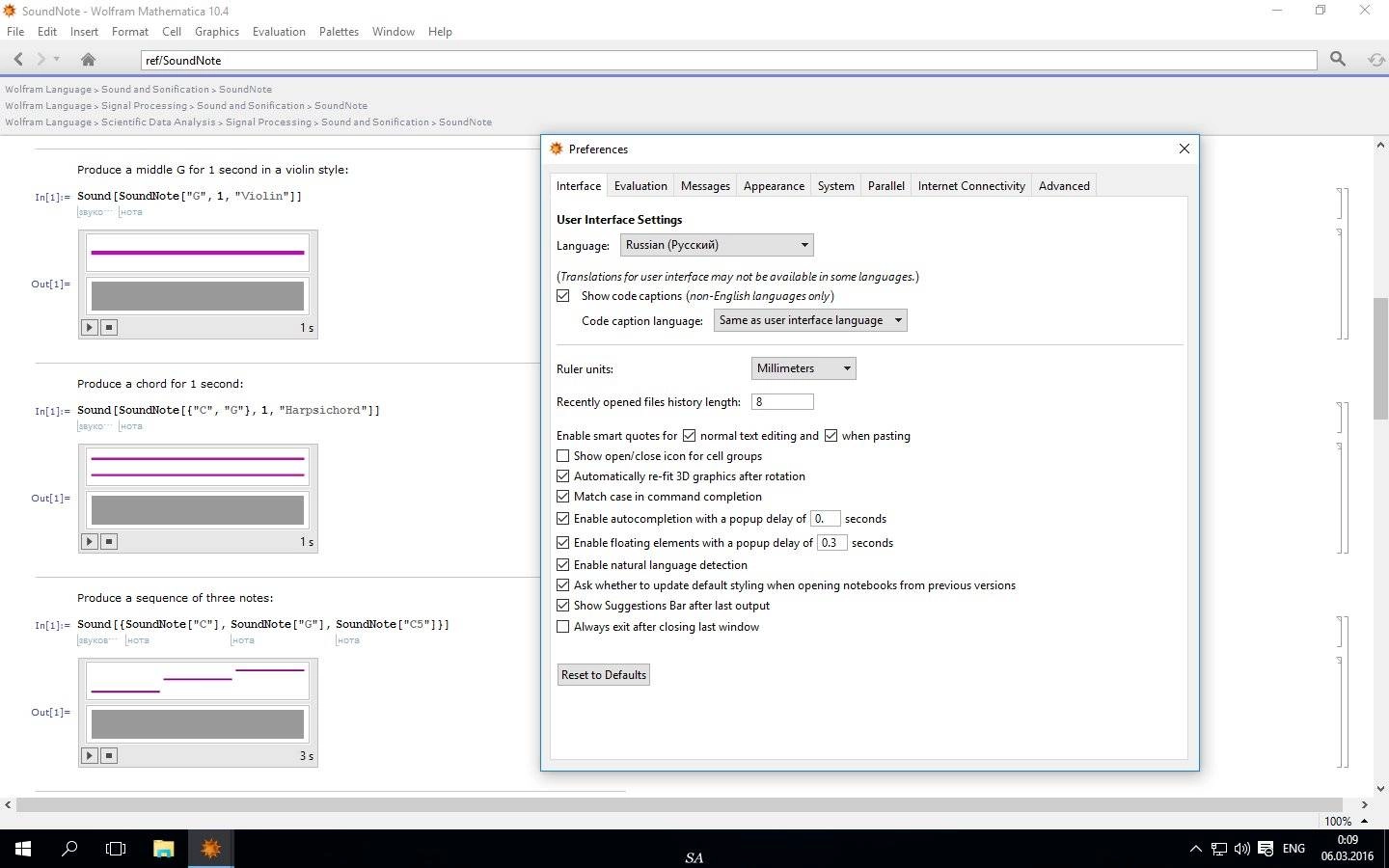
Task: Switch to the Evaluation tab
Action: 640,186
